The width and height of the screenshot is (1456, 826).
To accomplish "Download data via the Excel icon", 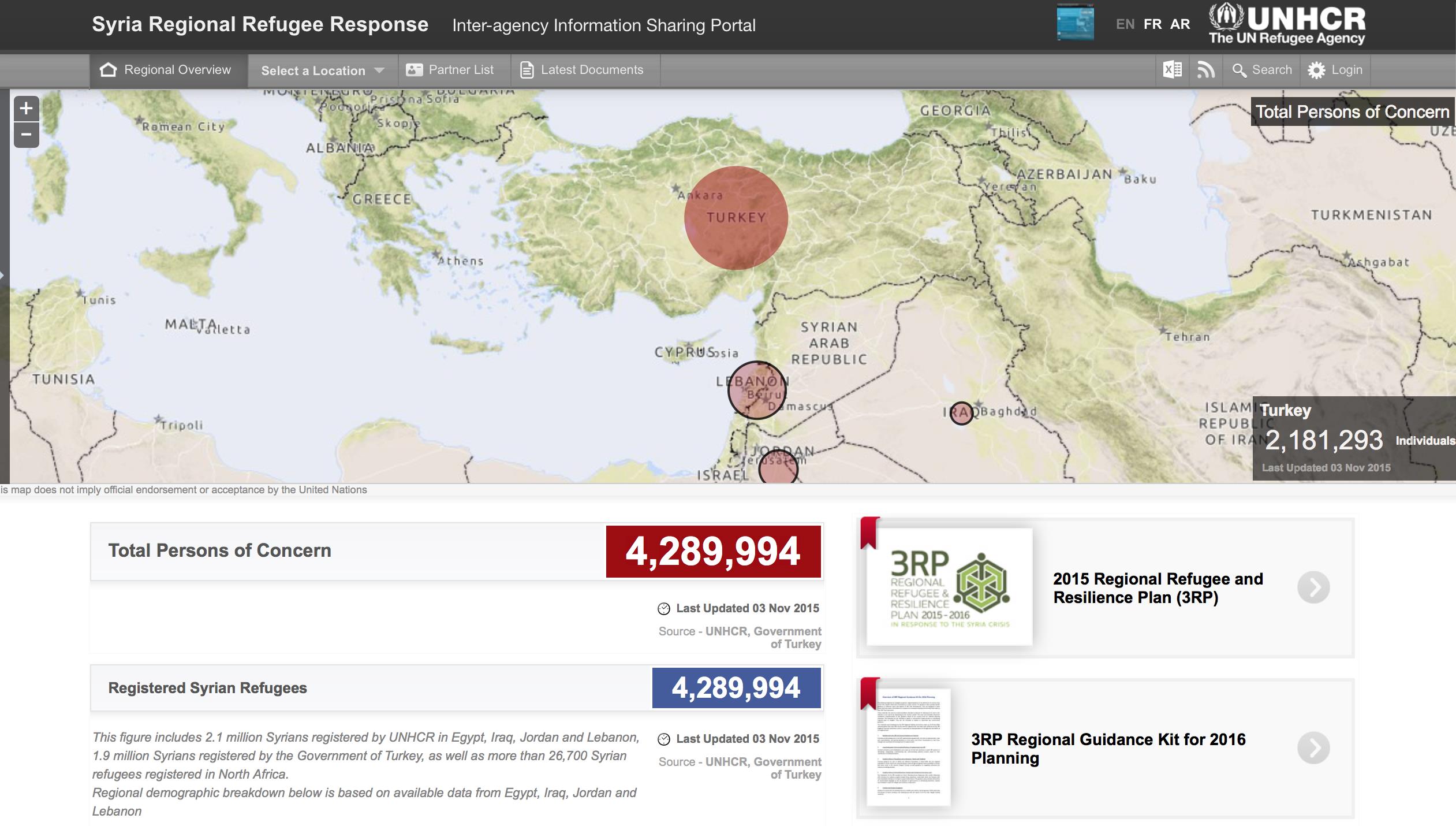I will point(1172,70).
